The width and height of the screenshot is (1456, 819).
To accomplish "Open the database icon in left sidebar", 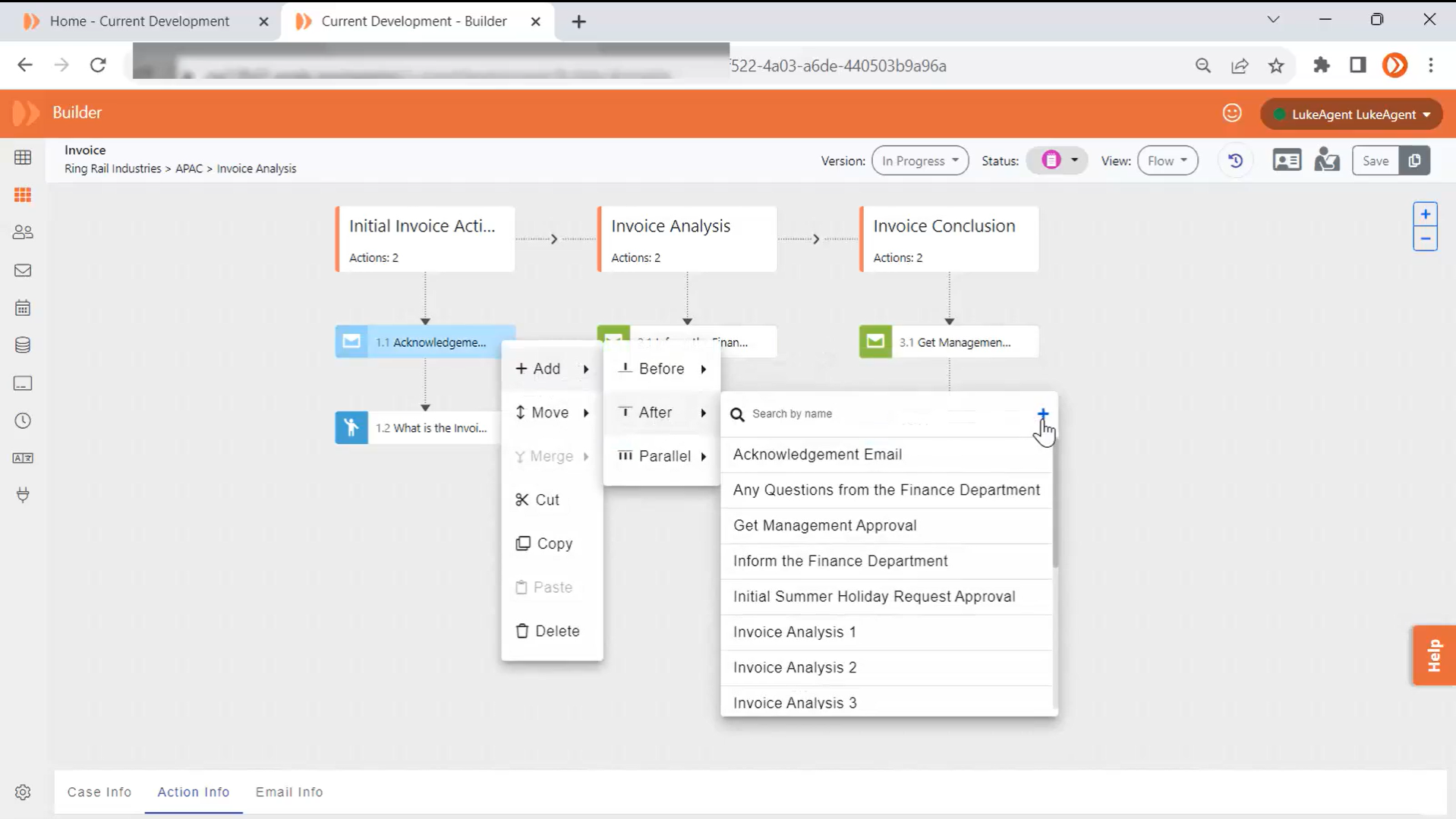I will (x=23, y=346).
